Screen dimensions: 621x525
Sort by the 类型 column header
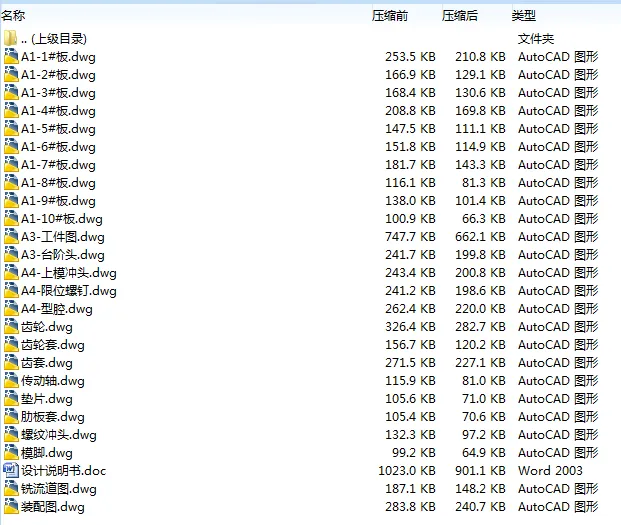[x=524, y=16]
